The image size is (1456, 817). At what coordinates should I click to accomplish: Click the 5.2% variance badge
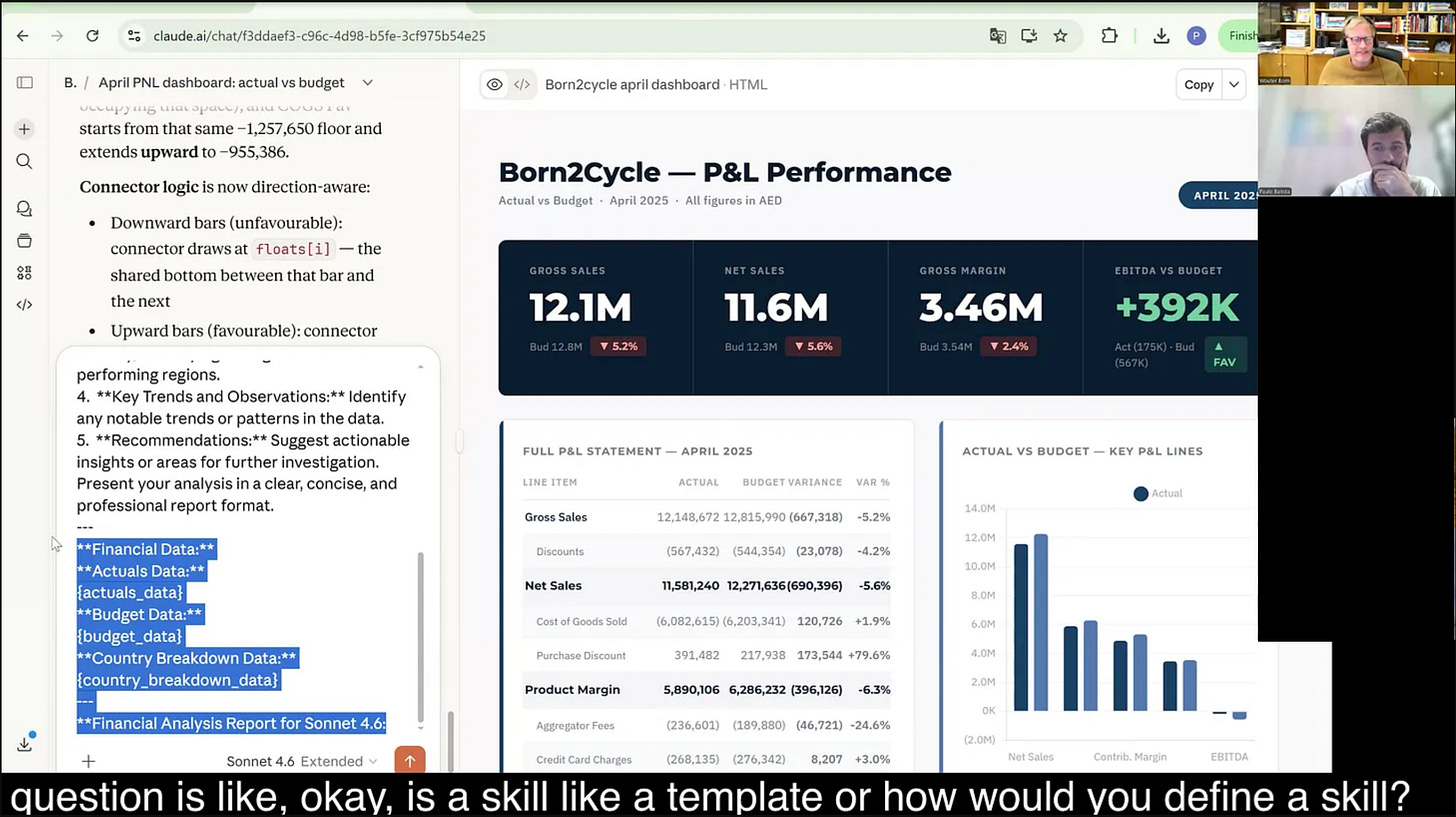(617, 346)
